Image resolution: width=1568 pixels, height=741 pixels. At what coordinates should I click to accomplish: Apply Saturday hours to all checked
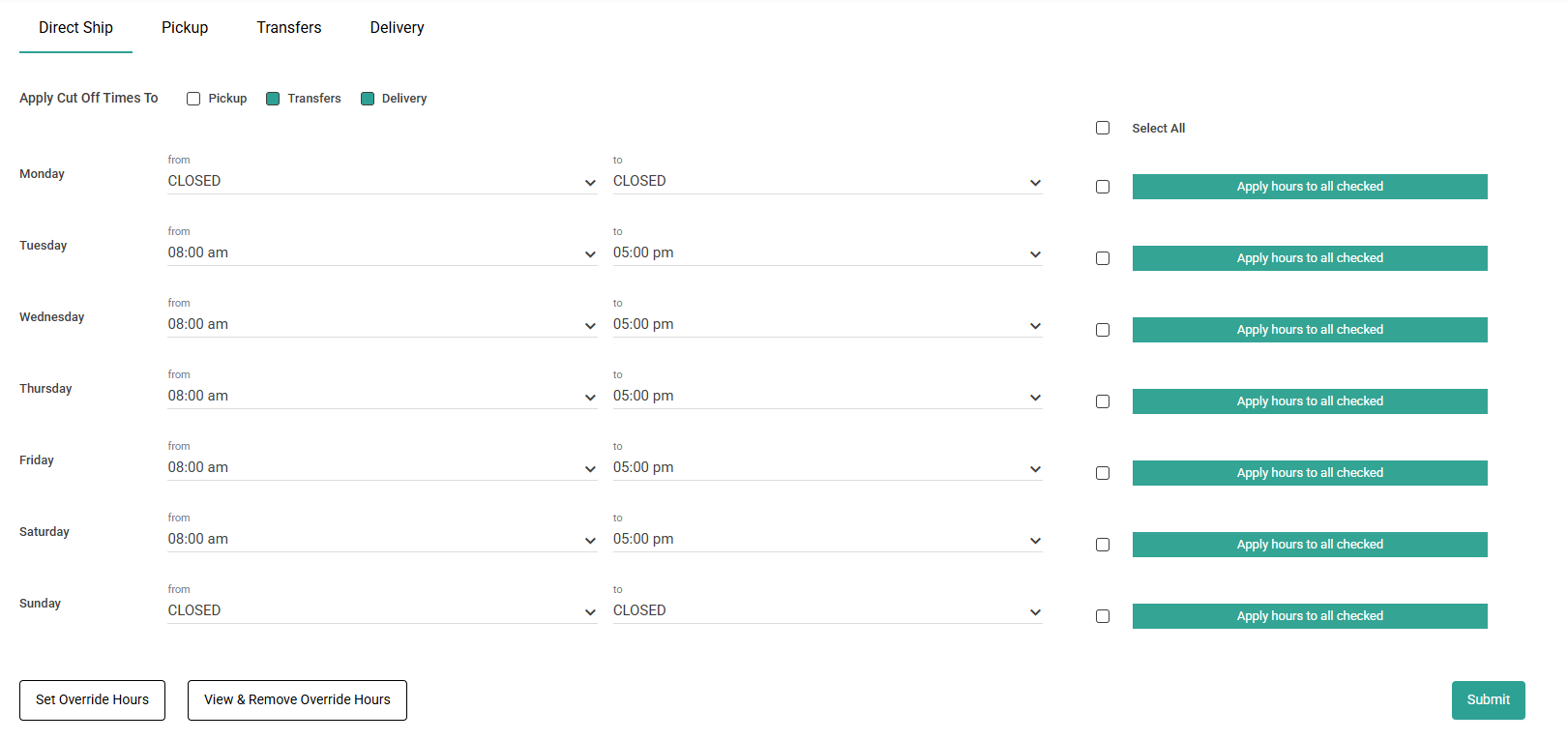tap(1310, 545)
